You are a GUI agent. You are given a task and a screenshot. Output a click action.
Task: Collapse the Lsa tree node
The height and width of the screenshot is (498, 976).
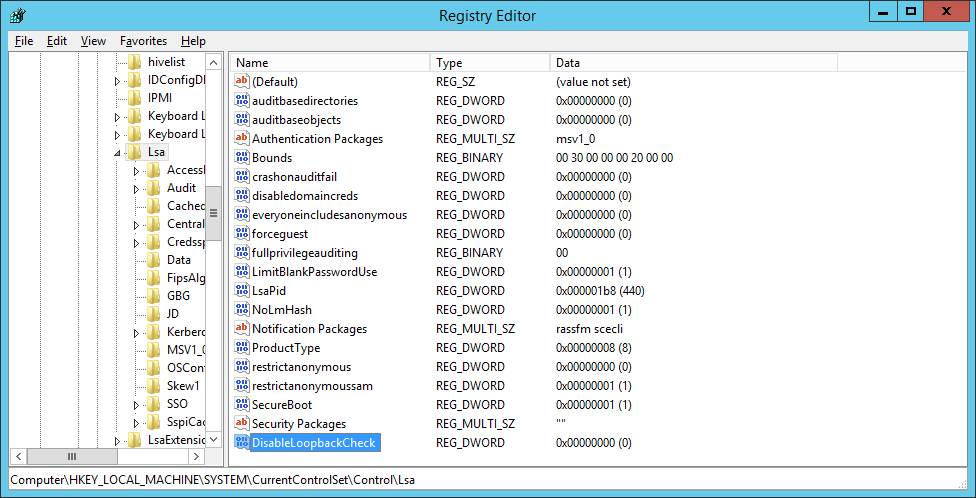coord(118,153)
